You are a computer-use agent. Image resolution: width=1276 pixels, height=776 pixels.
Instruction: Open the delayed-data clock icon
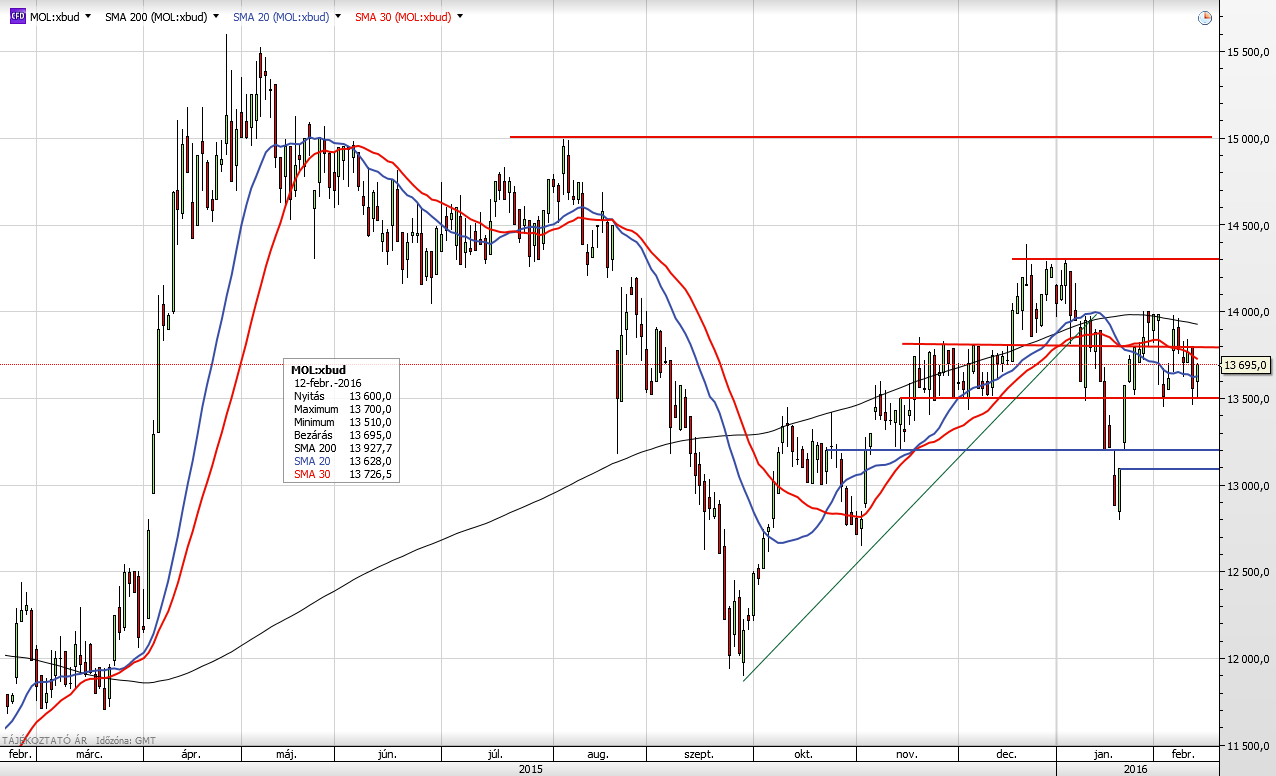click(x=1204, y=17)
